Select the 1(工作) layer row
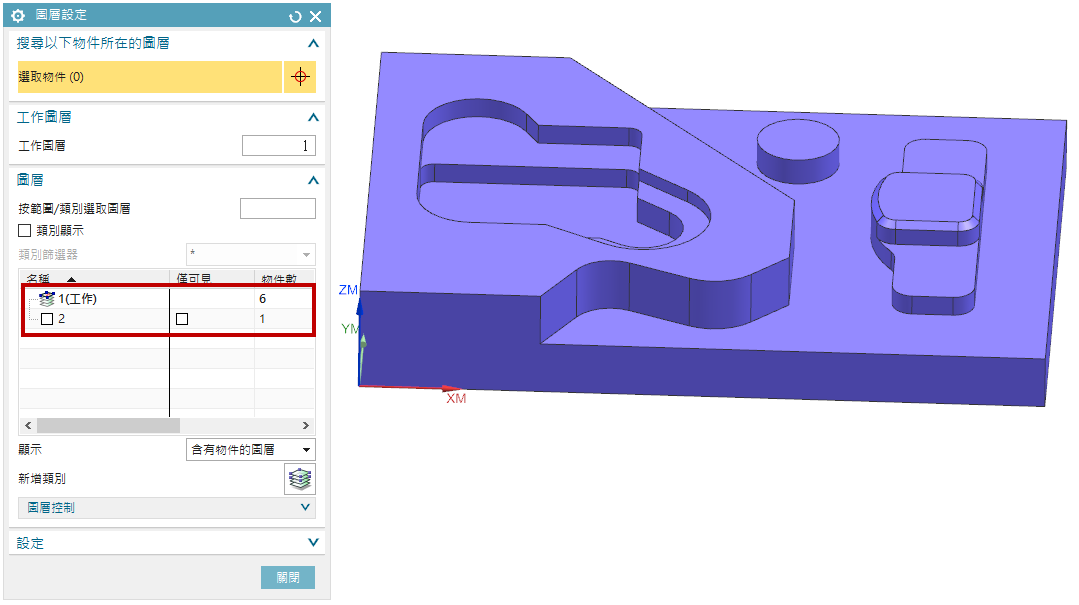 (167, 299)
